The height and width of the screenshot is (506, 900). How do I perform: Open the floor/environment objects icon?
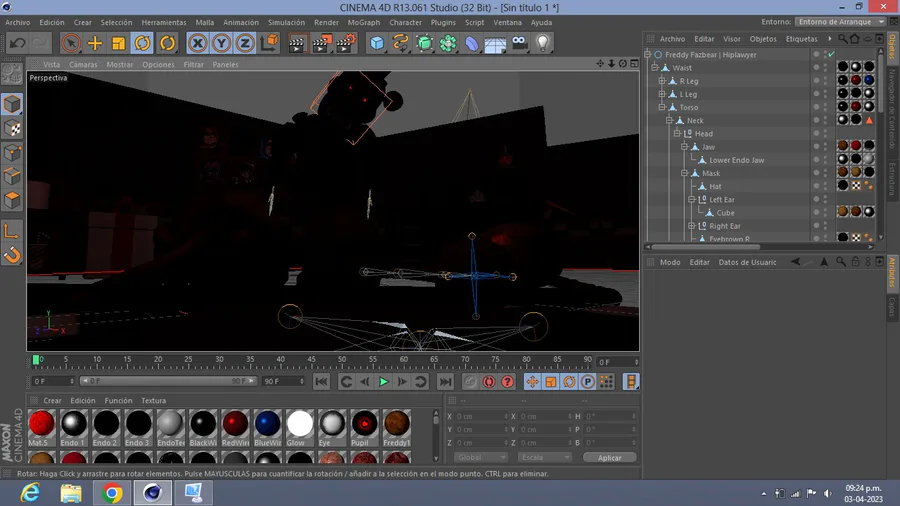click(495, 43)
